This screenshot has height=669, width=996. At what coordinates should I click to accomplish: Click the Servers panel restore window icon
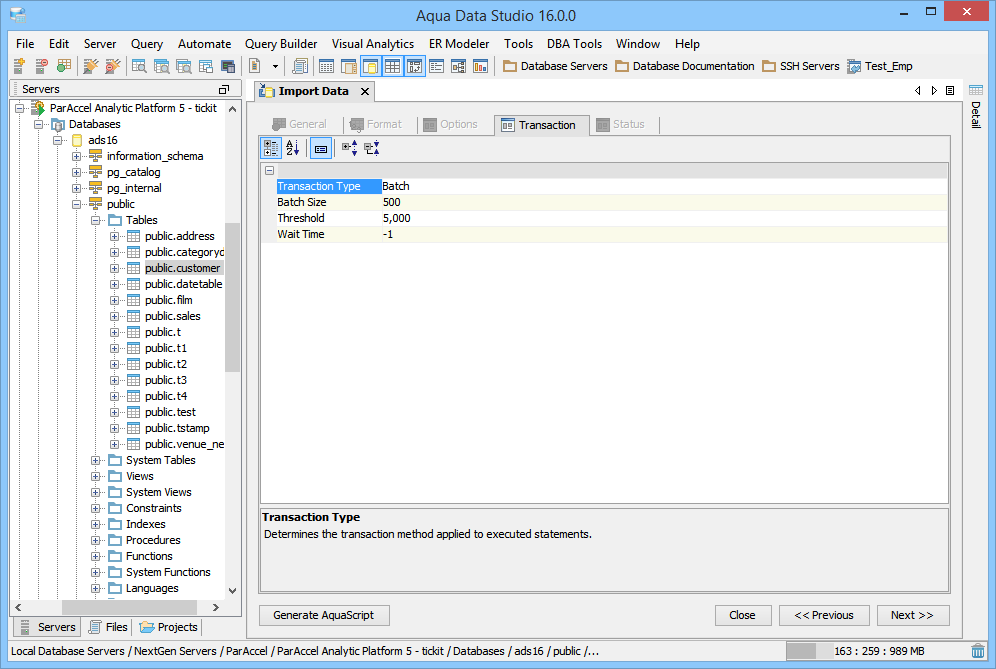(224, 90)
